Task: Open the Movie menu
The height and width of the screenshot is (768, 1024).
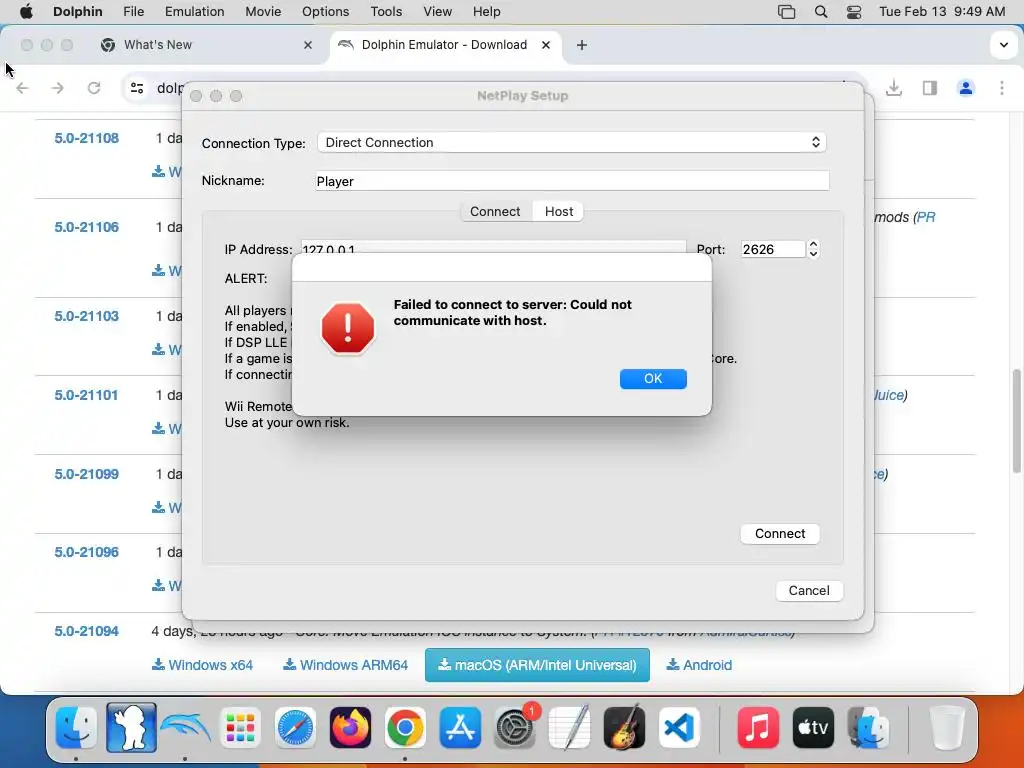Action: (263, 12)
